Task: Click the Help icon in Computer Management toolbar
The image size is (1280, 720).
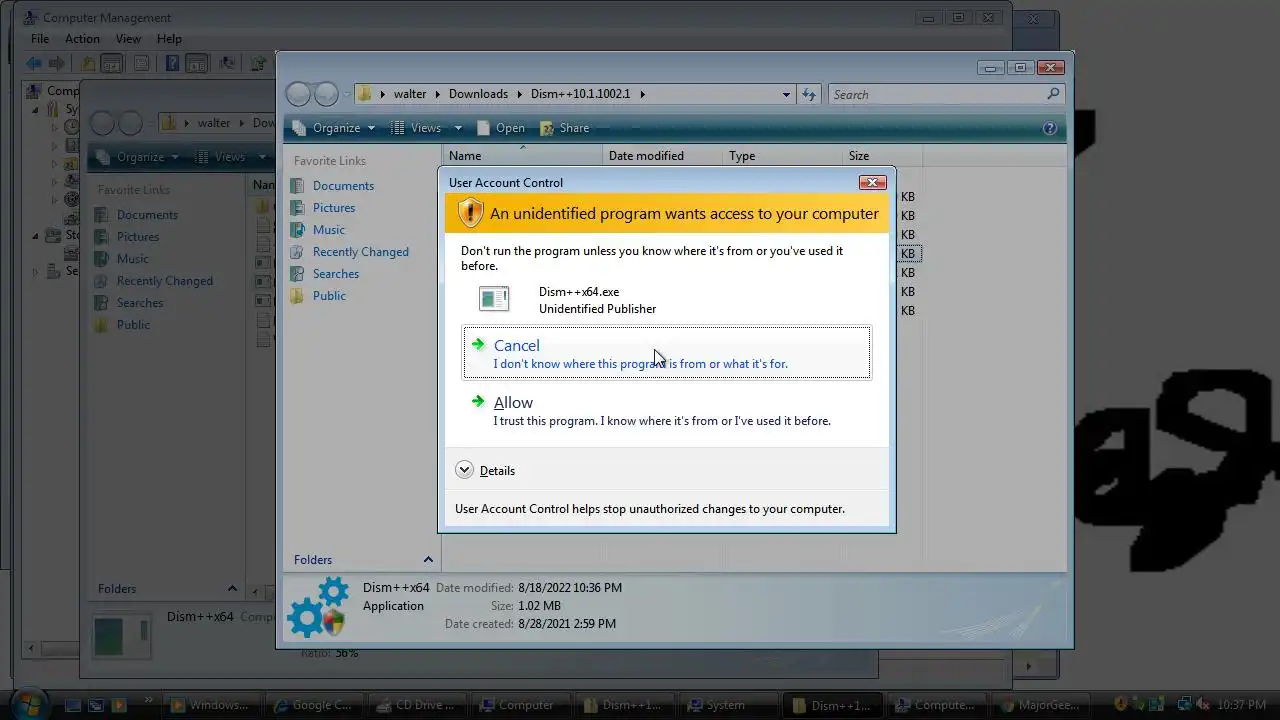Action: coord(172,63)
